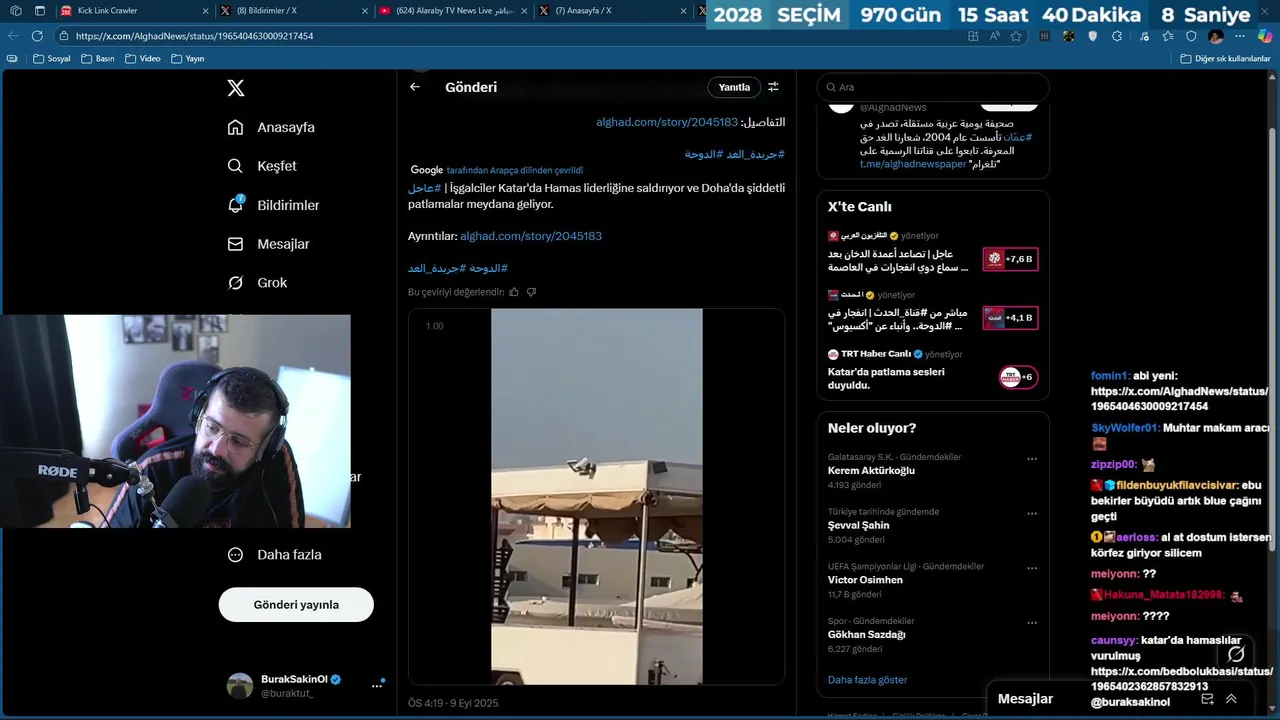Screen dimensions: 1280x720
Task: Open reply filter settings icon next to Yanıtla
Action: point(773,87)
